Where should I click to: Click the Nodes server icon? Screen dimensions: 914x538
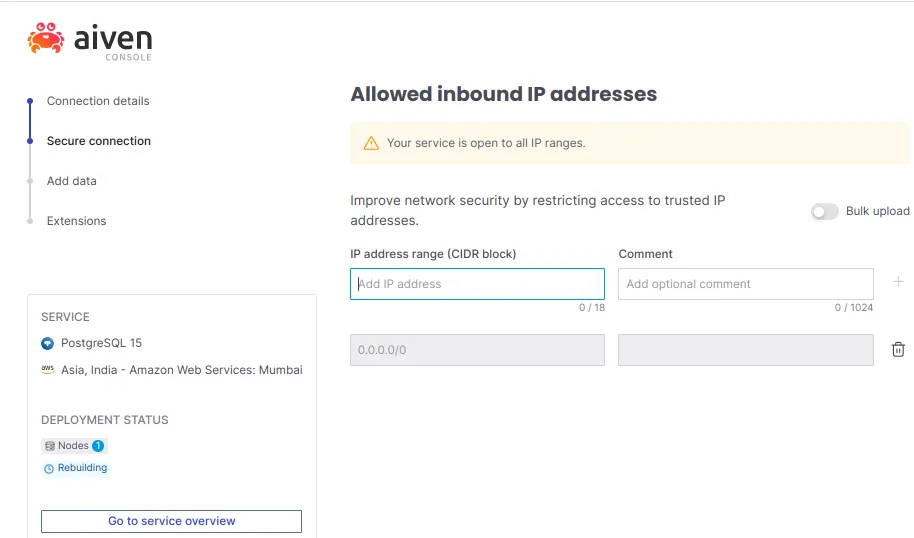coord(50,446)
